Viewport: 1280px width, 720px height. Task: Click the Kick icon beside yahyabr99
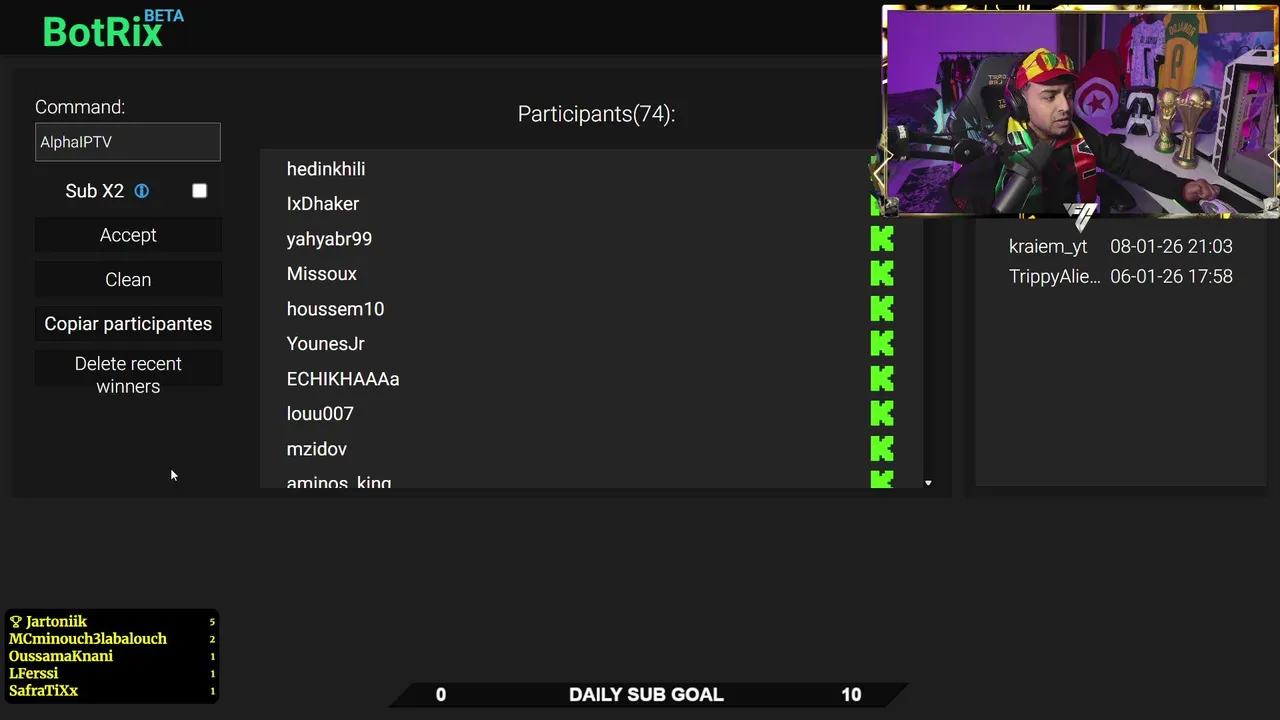tap(882, 238)
